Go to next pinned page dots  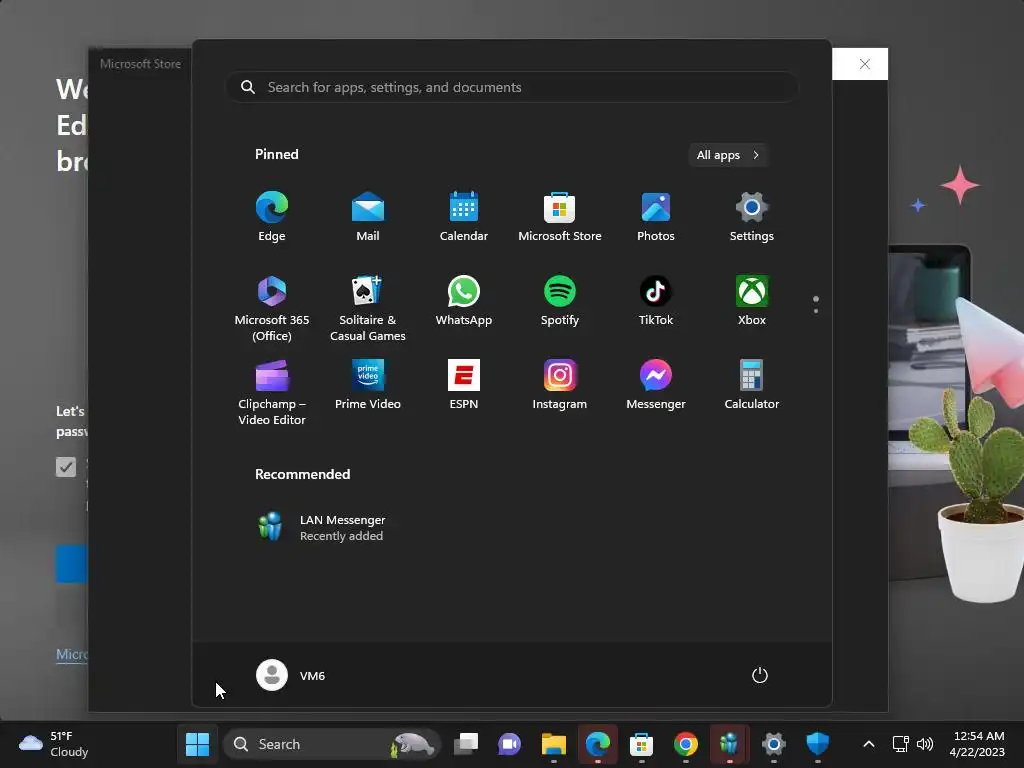(x=816, y=304)
